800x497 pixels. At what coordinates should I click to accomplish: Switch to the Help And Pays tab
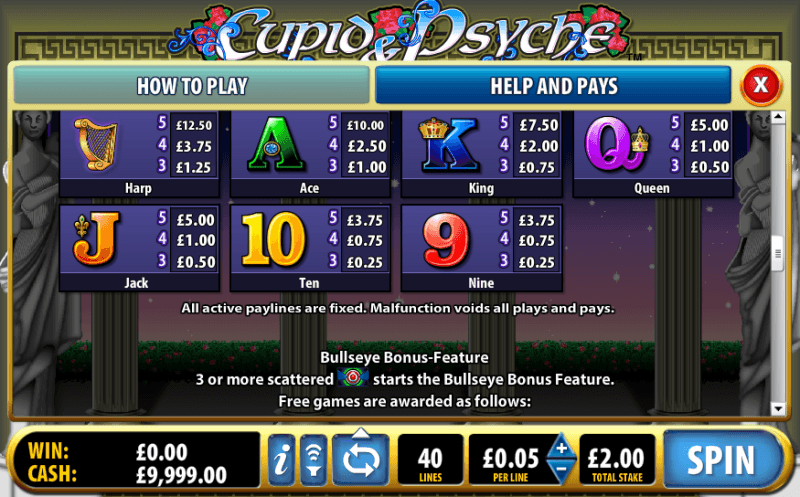click(554, 86)
